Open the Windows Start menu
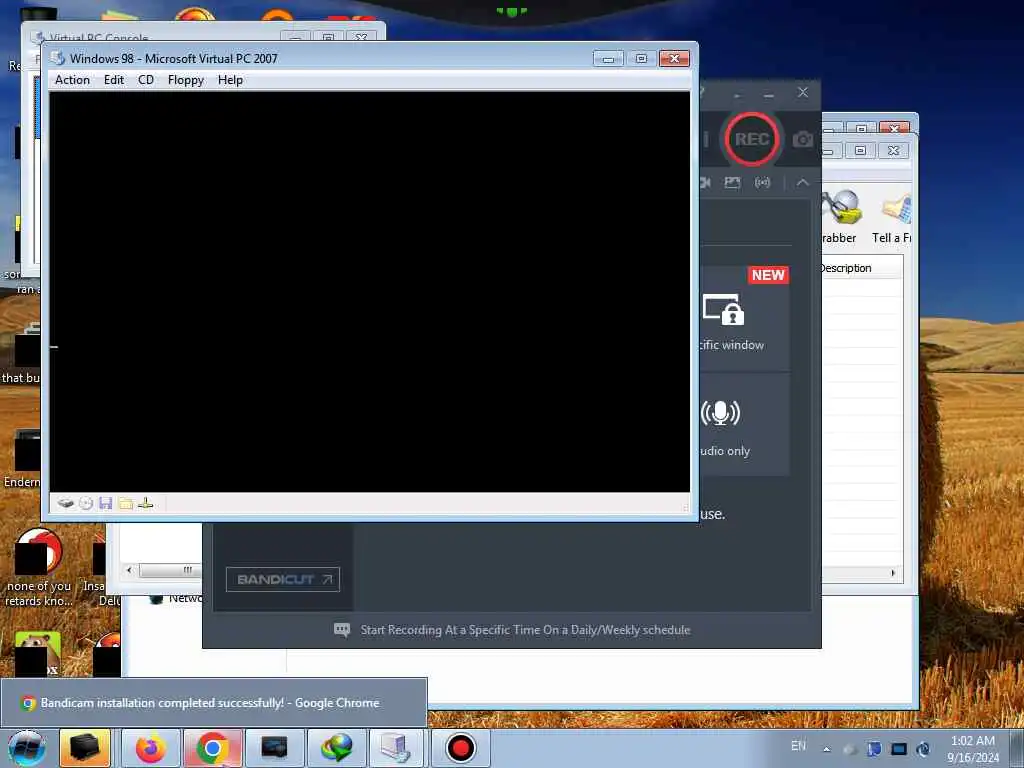The width and height of the screenshot is (1024, 768). 26,748
